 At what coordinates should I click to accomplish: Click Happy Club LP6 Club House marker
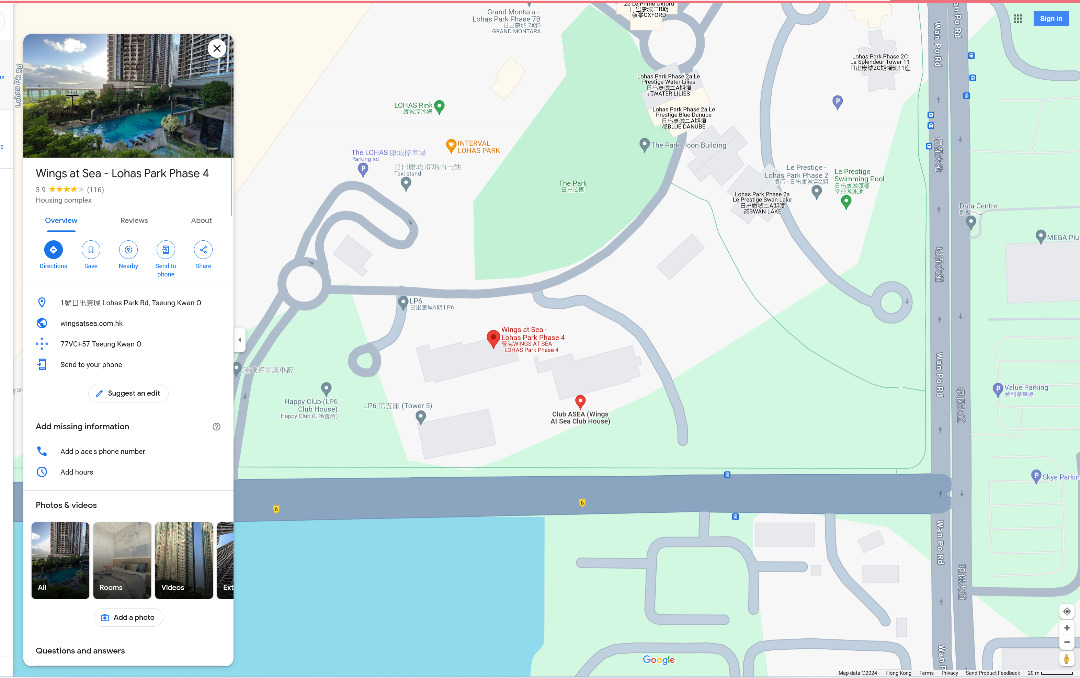[326, 389]
